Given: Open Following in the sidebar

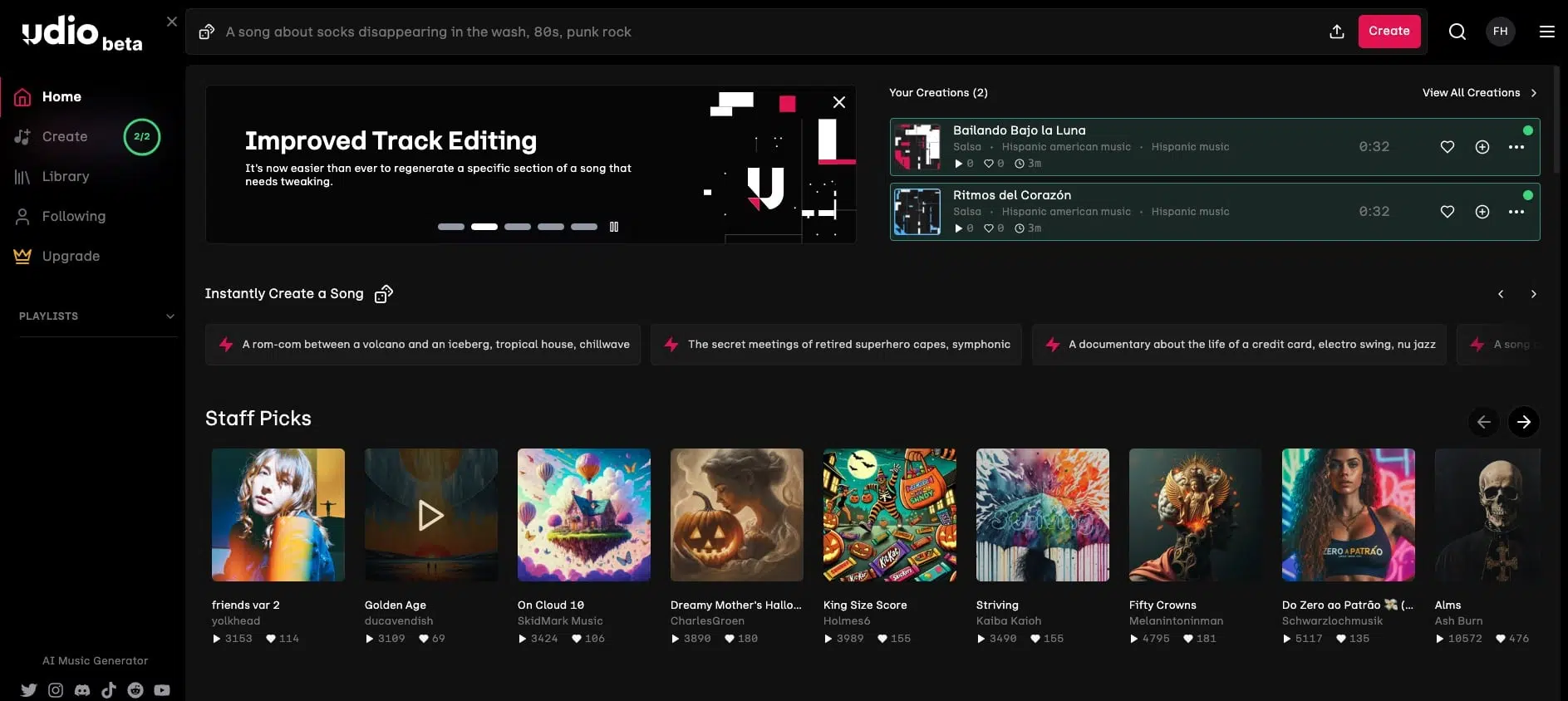Looking at the screenshot, I should tap(73, 216).
